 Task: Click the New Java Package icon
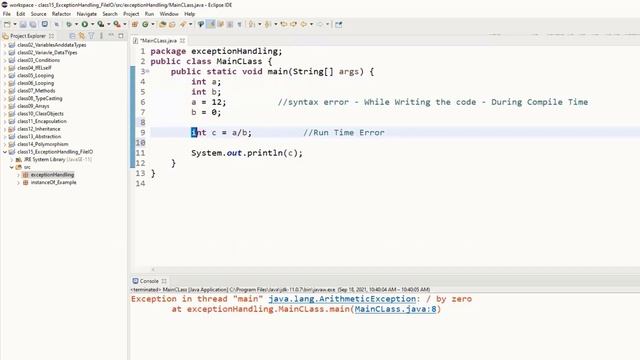tap(134, 24)
